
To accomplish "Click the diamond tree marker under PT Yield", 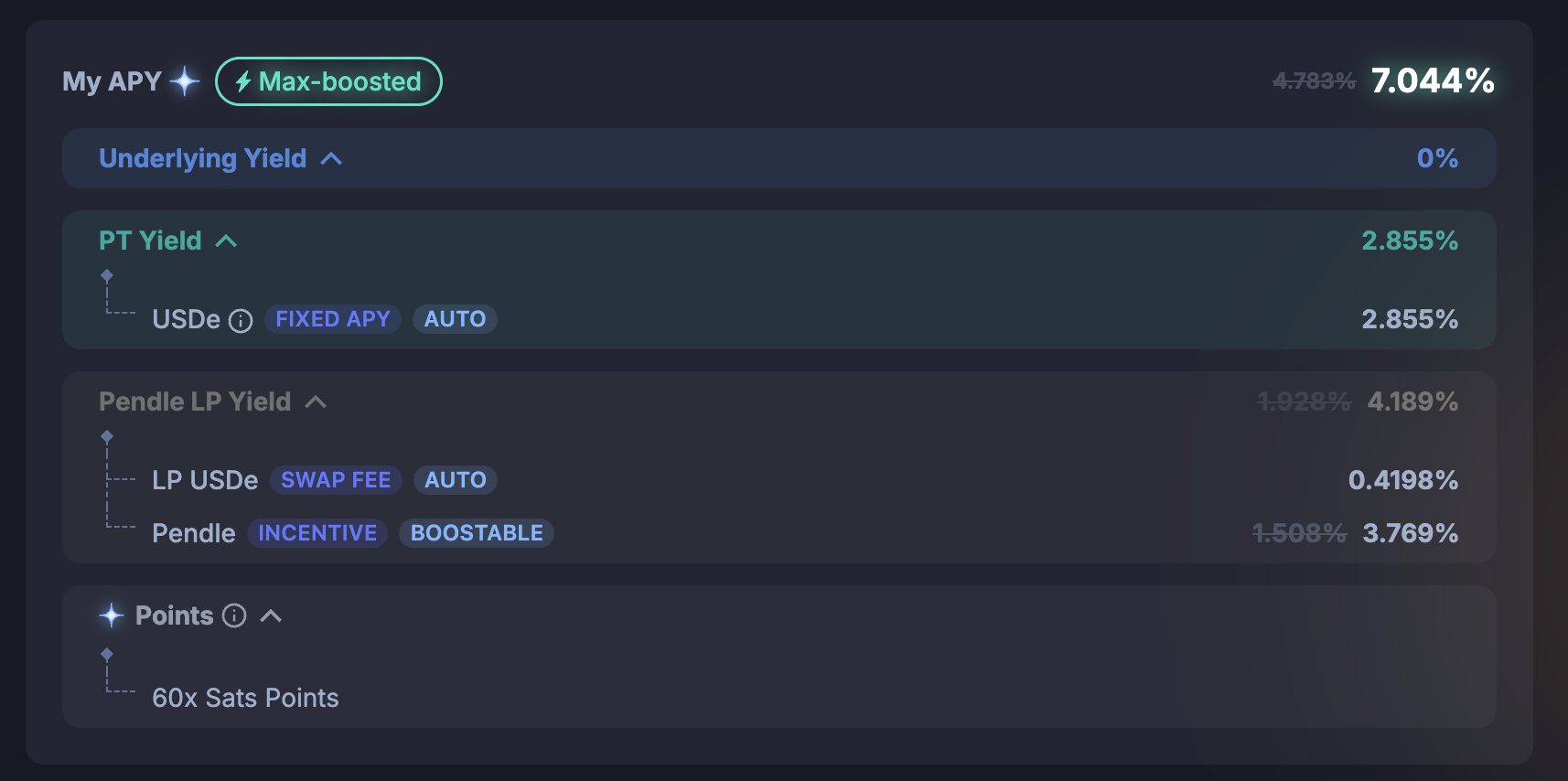I will click(x=107, y=275).
